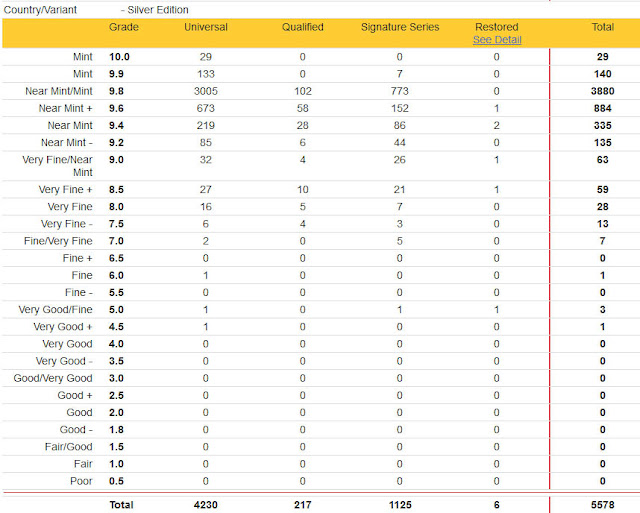The height and width of the screenshot is (513, 640).
Task: Select Restored grand total 6
Action: pyautogui.click(x=496, y=504)
